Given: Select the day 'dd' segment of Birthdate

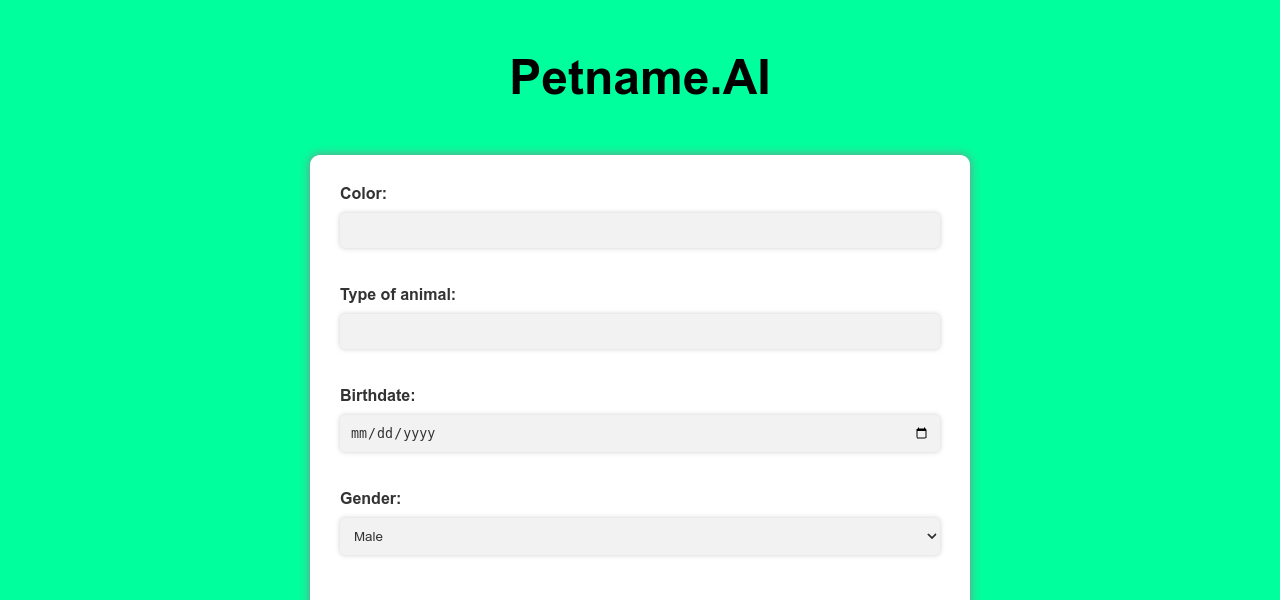Looking at the screenshot, I should pos(387,434).
